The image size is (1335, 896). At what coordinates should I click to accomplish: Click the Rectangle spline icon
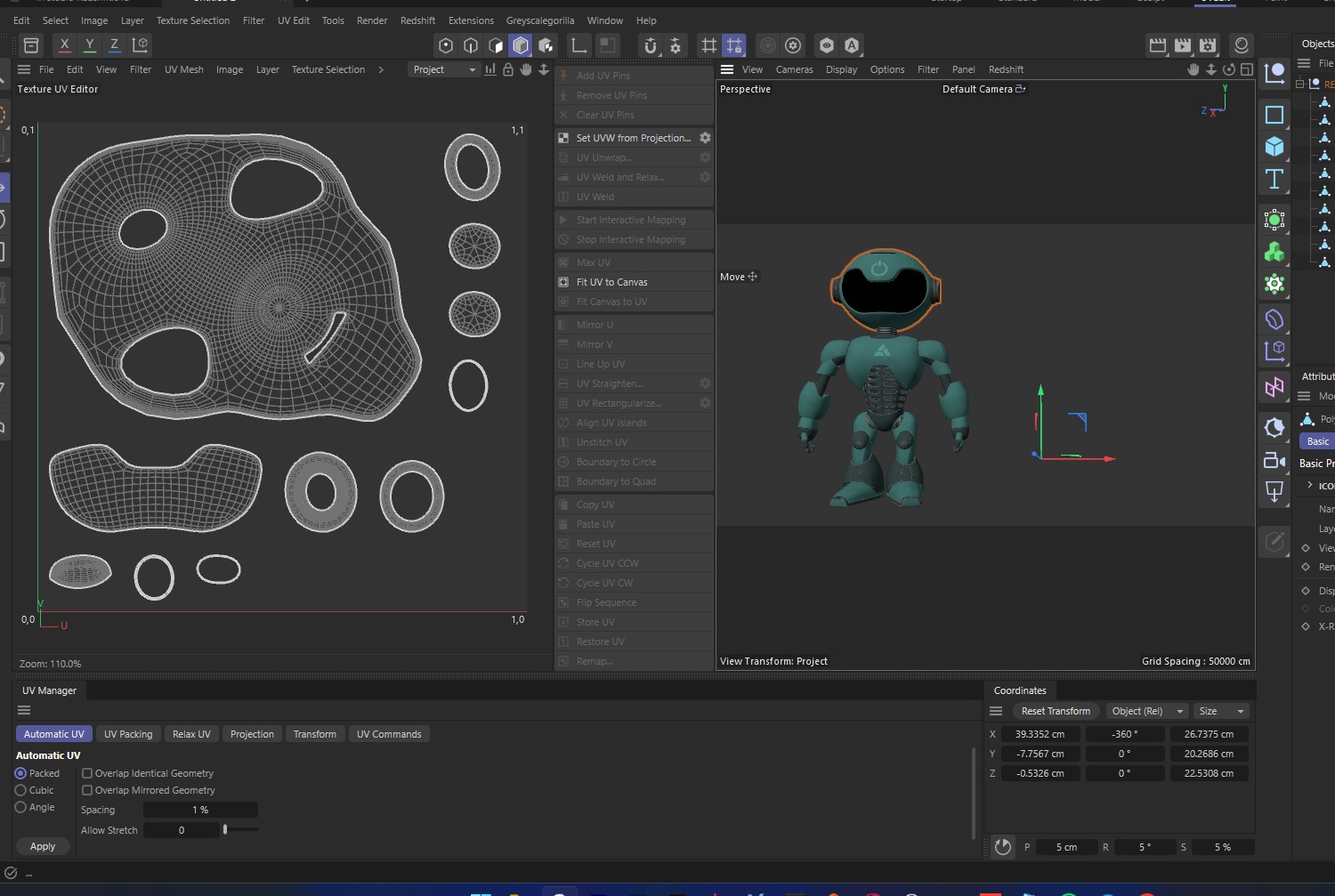click(1274, 115)
